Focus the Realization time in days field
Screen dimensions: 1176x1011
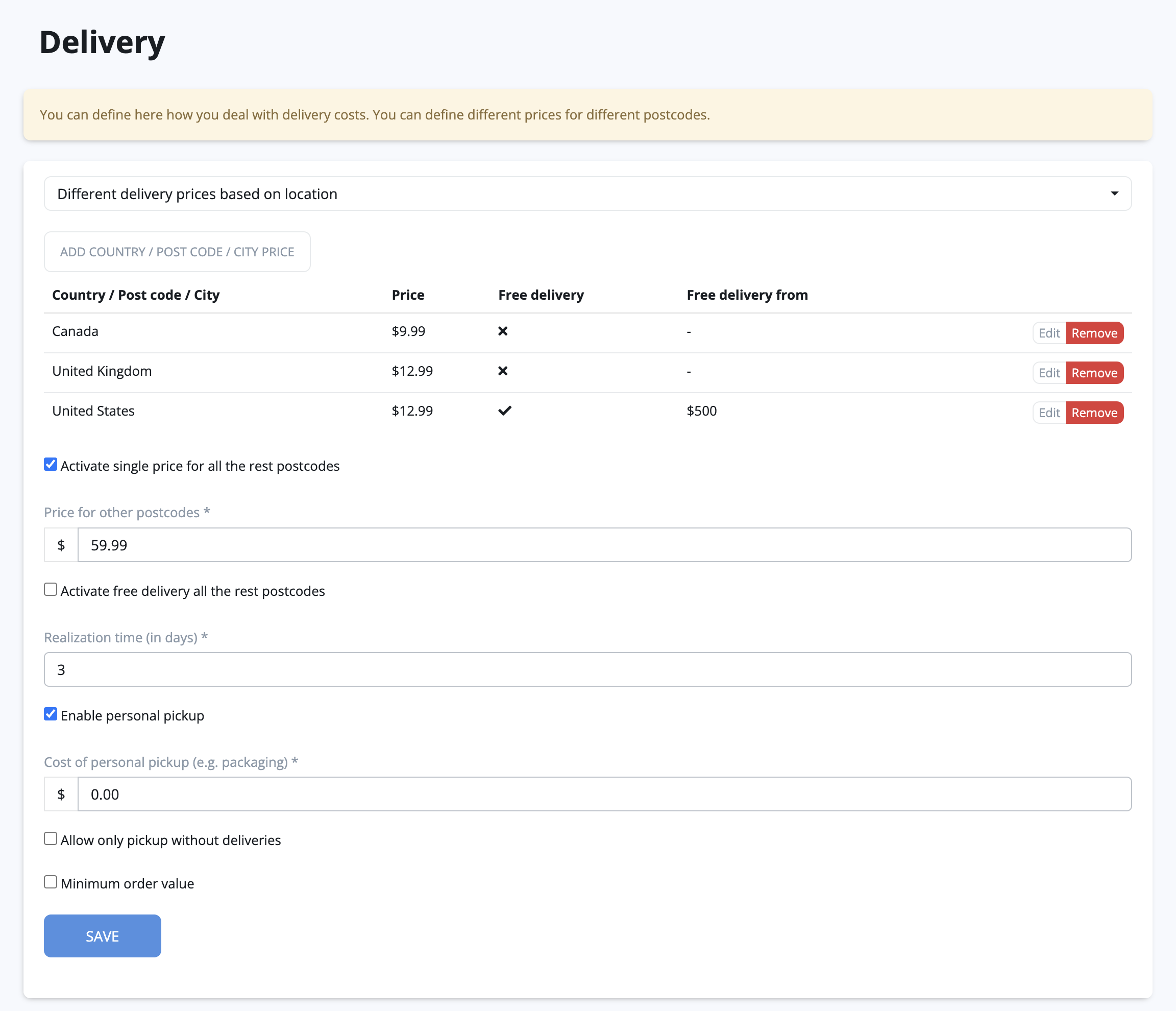tap(587, 669)
